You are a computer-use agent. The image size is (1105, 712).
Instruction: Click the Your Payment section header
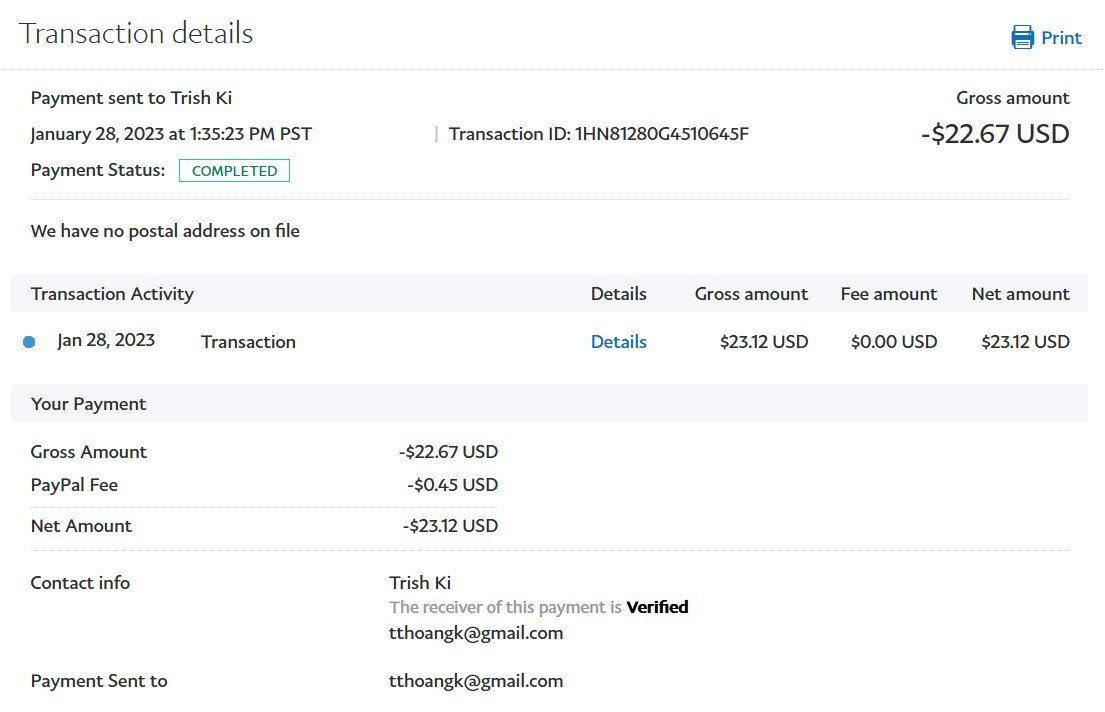pyautogui.click(x=88, y=404)
